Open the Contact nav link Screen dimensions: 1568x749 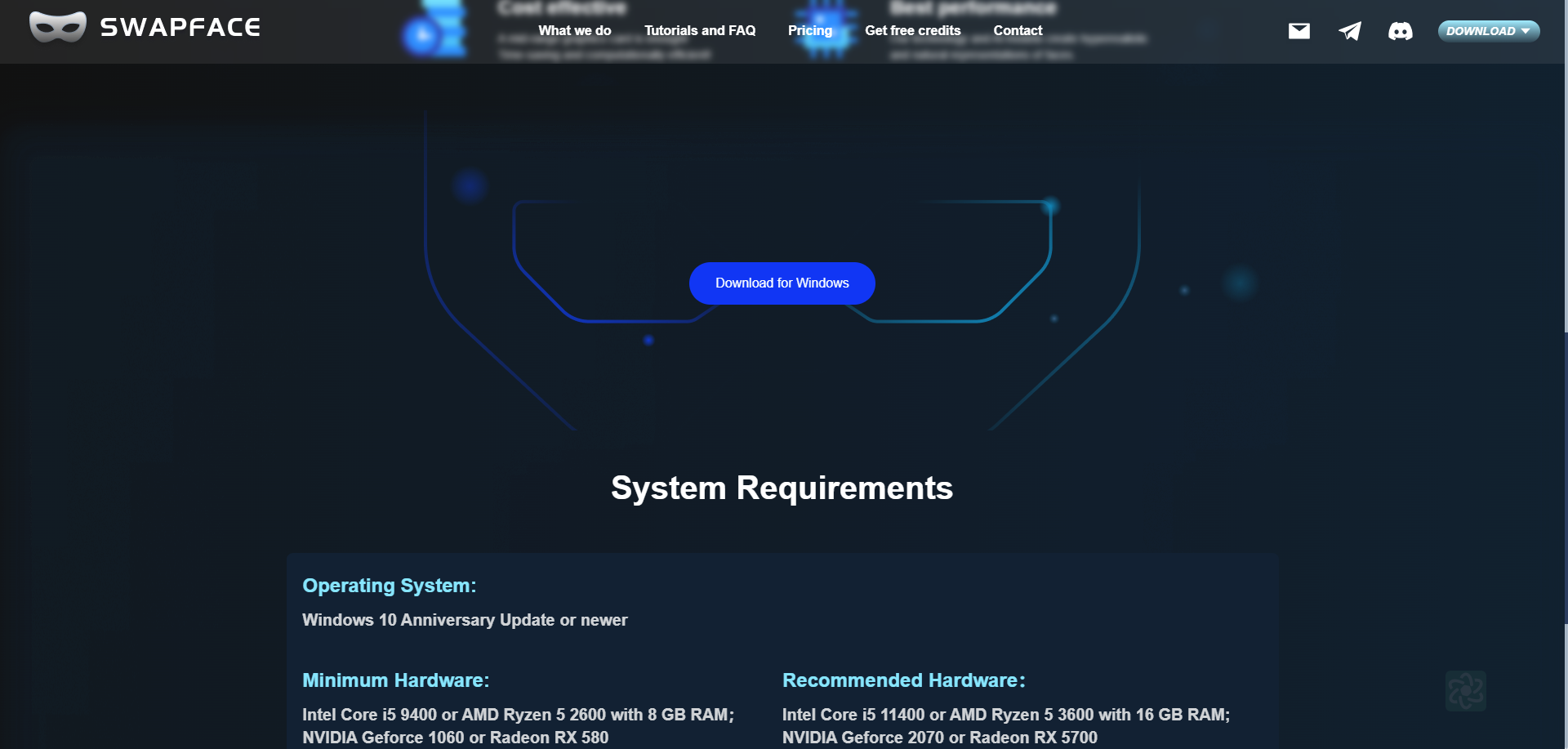pyautogui.click(x=1018, y=30)
